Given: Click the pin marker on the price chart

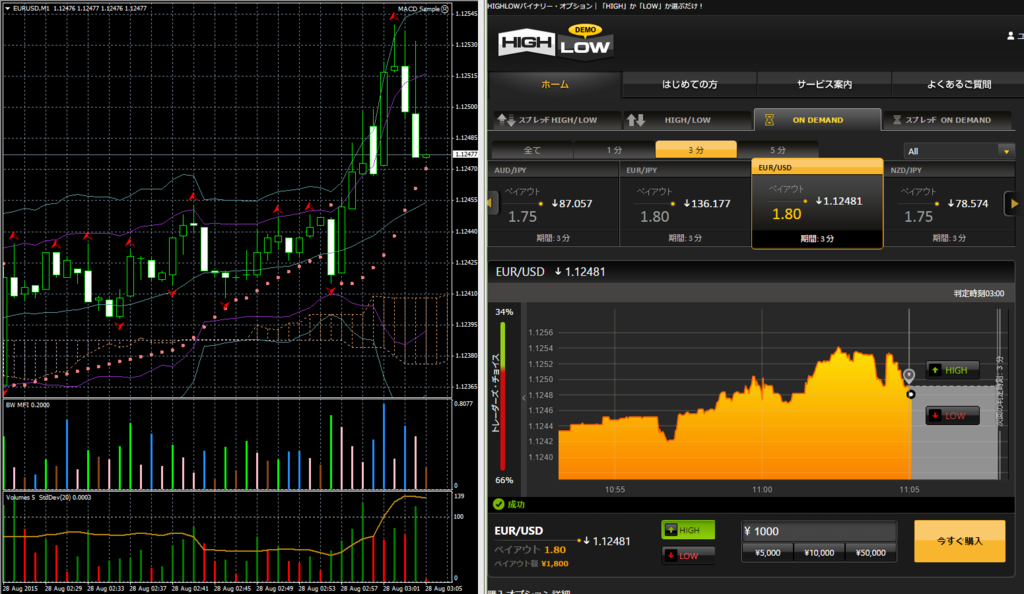Looking at the screenshot, I should [908, 375].
